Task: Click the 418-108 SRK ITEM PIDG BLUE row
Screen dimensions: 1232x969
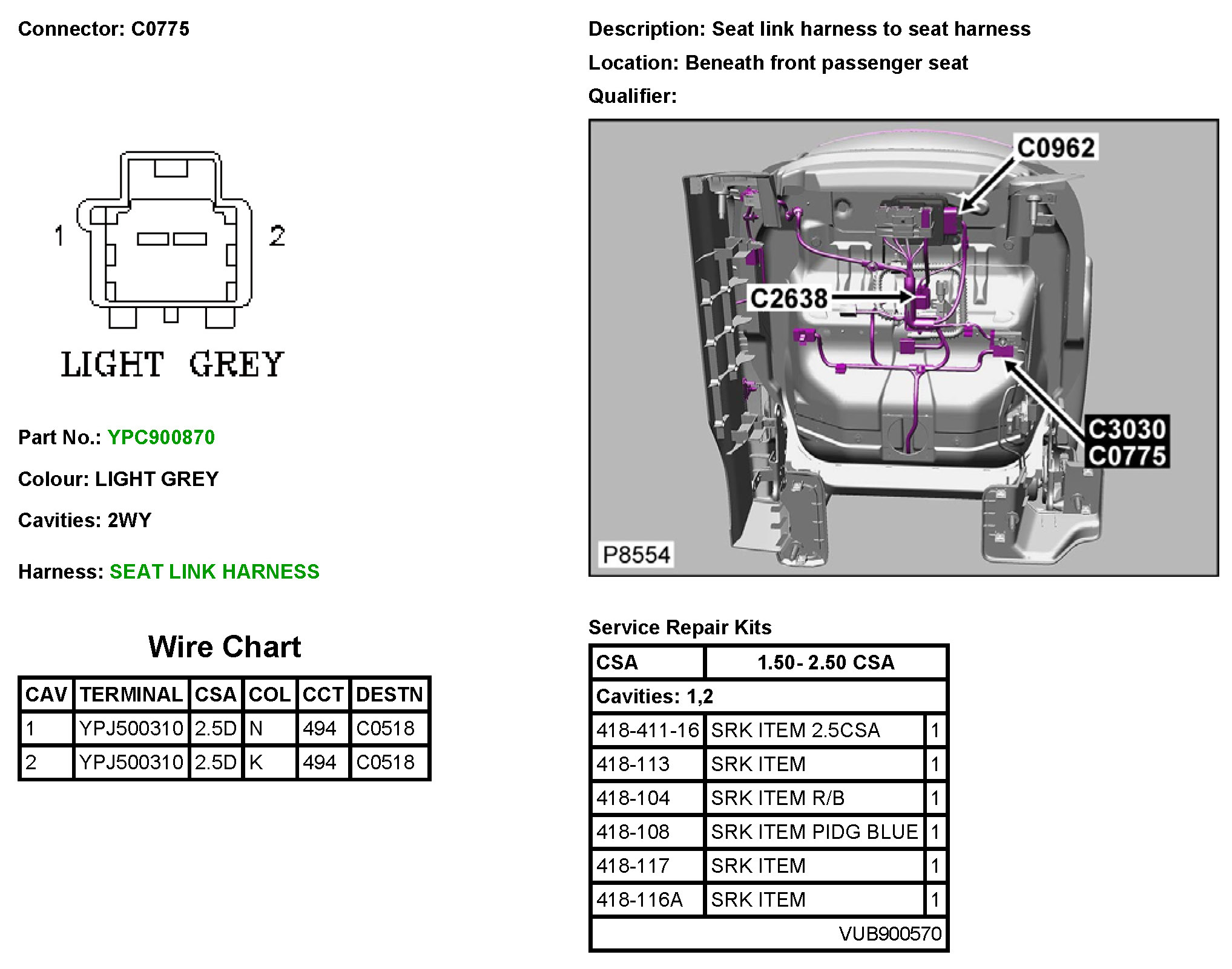Action: pos(814,832)
